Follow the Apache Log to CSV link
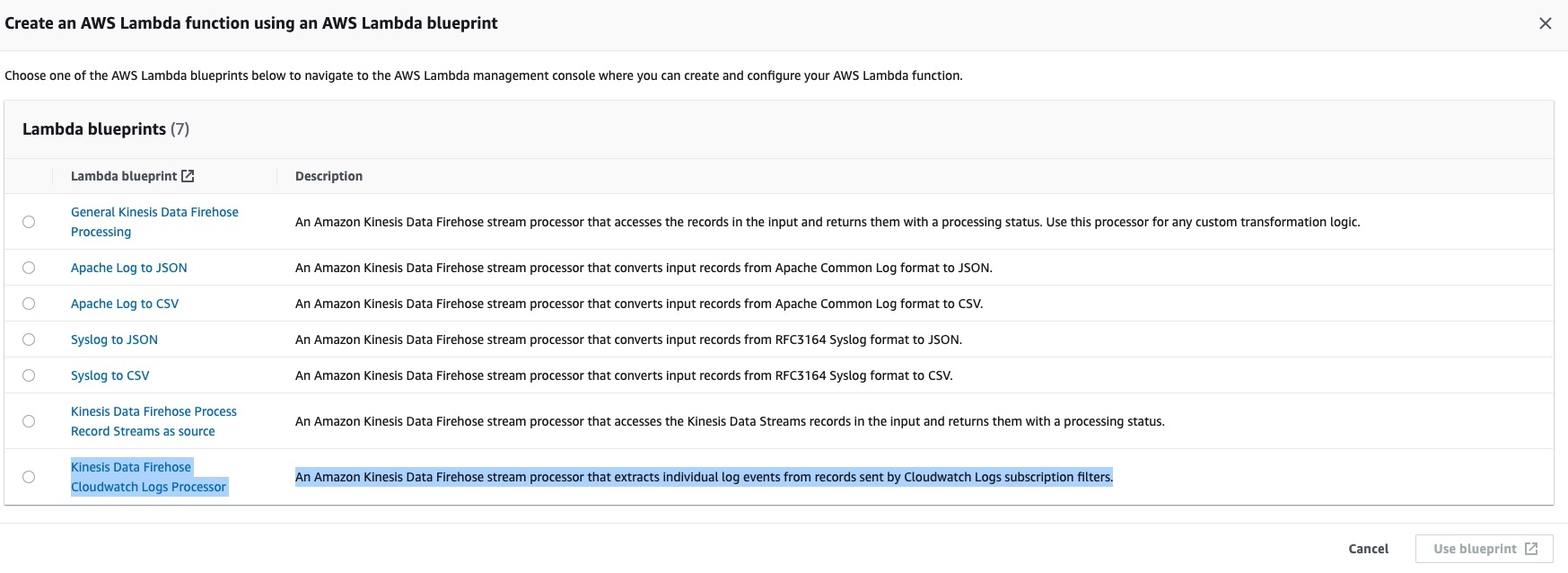 [x=125, y=304]
